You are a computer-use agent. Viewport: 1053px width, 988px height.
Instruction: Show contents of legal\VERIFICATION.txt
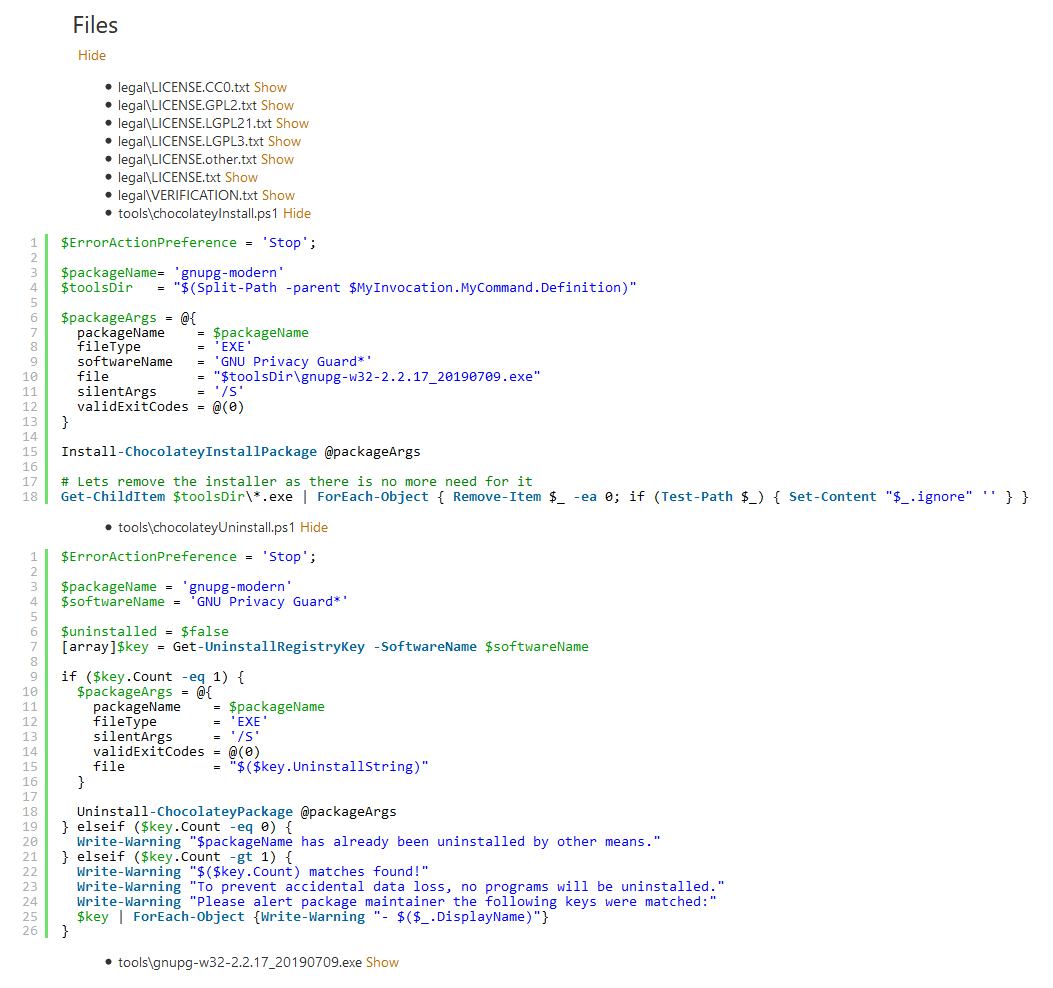pos(278,195)
